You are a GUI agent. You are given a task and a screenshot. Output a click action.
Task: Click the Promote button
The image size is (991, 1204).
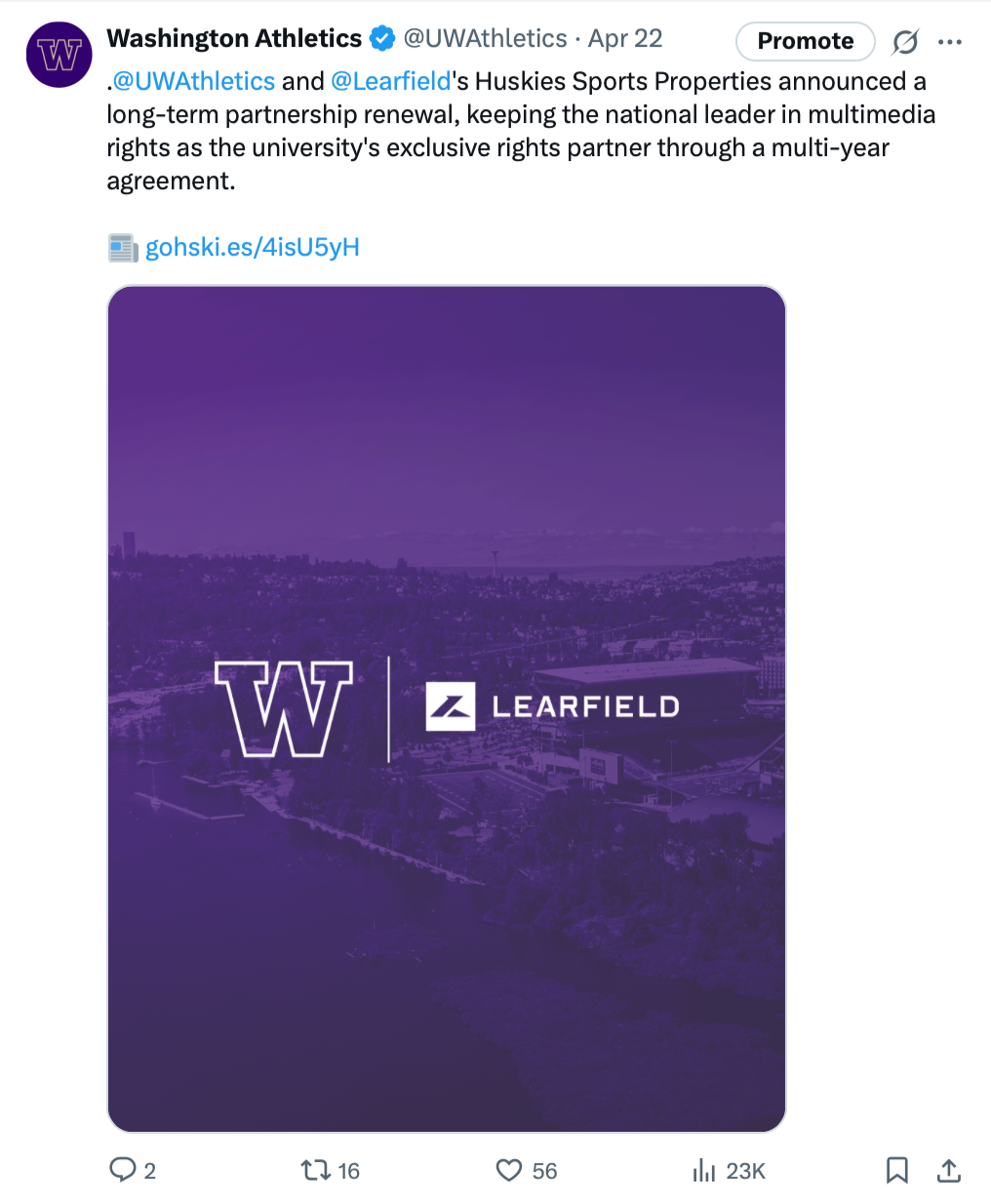pos(806,41)
